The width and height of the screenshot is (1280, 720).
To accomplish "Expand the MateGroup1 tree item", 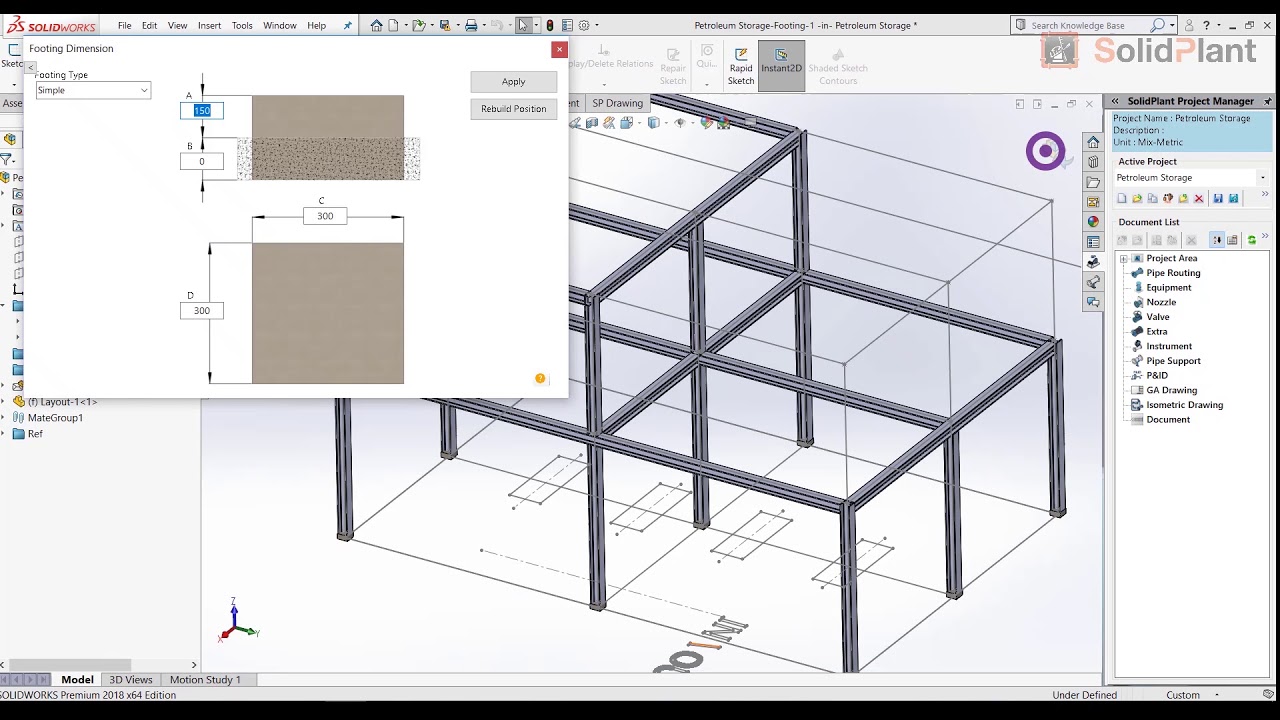I will pyautogui.click(x=4, y=418).
